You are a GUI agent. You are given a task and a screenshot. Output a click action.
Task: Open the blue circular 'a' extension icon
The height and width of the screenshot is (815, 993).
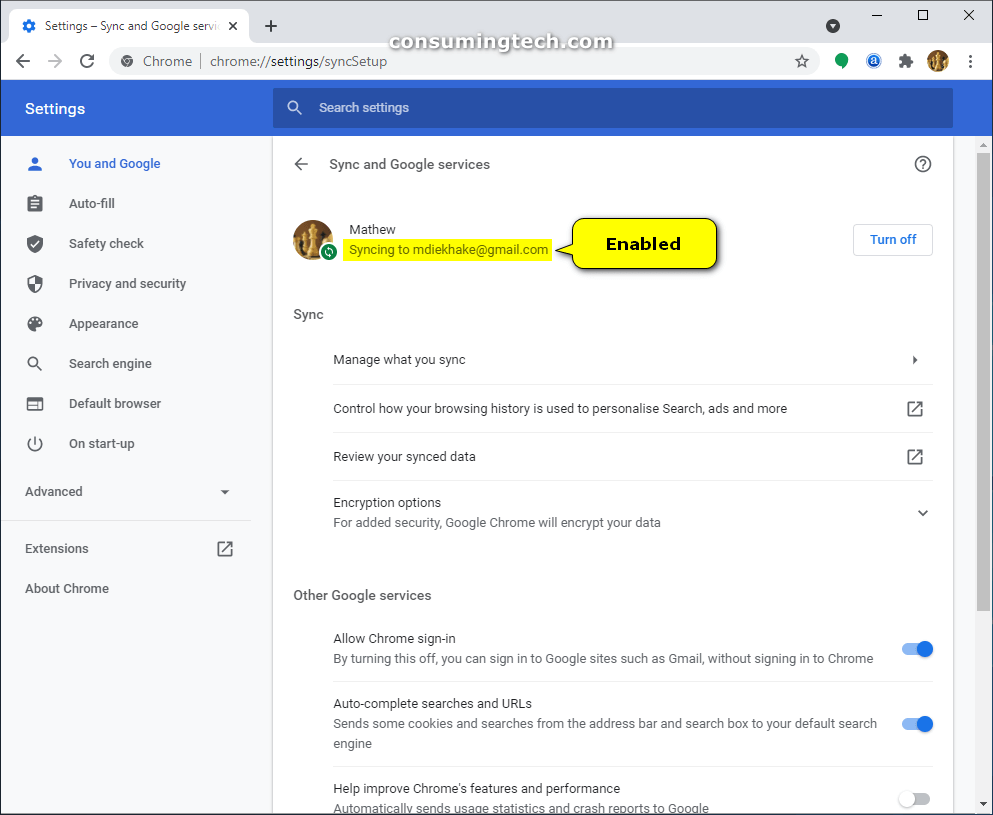(873, 61)
